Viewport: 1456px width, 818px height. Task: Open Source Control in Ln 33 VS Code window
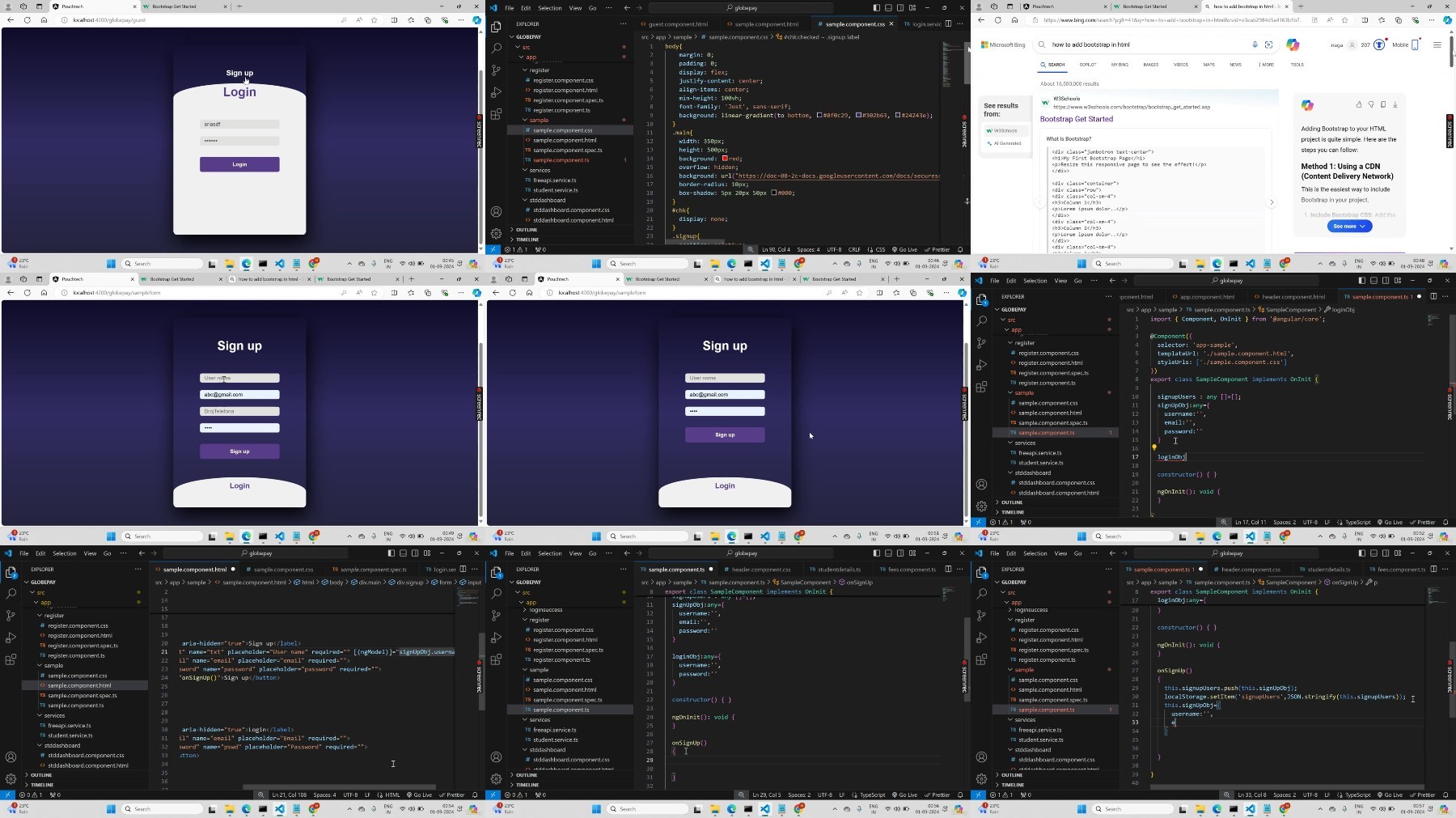(981, 615)
